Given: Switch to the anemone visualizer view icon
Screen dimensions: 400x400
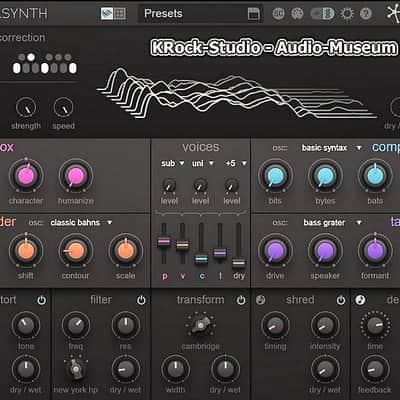Looking at the screenshot, I should point(107,14).
